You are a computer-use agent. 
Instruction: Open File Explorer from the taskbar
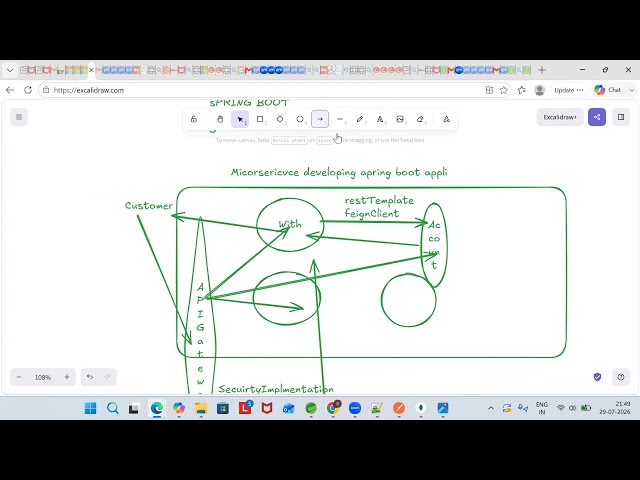[201, 408]
